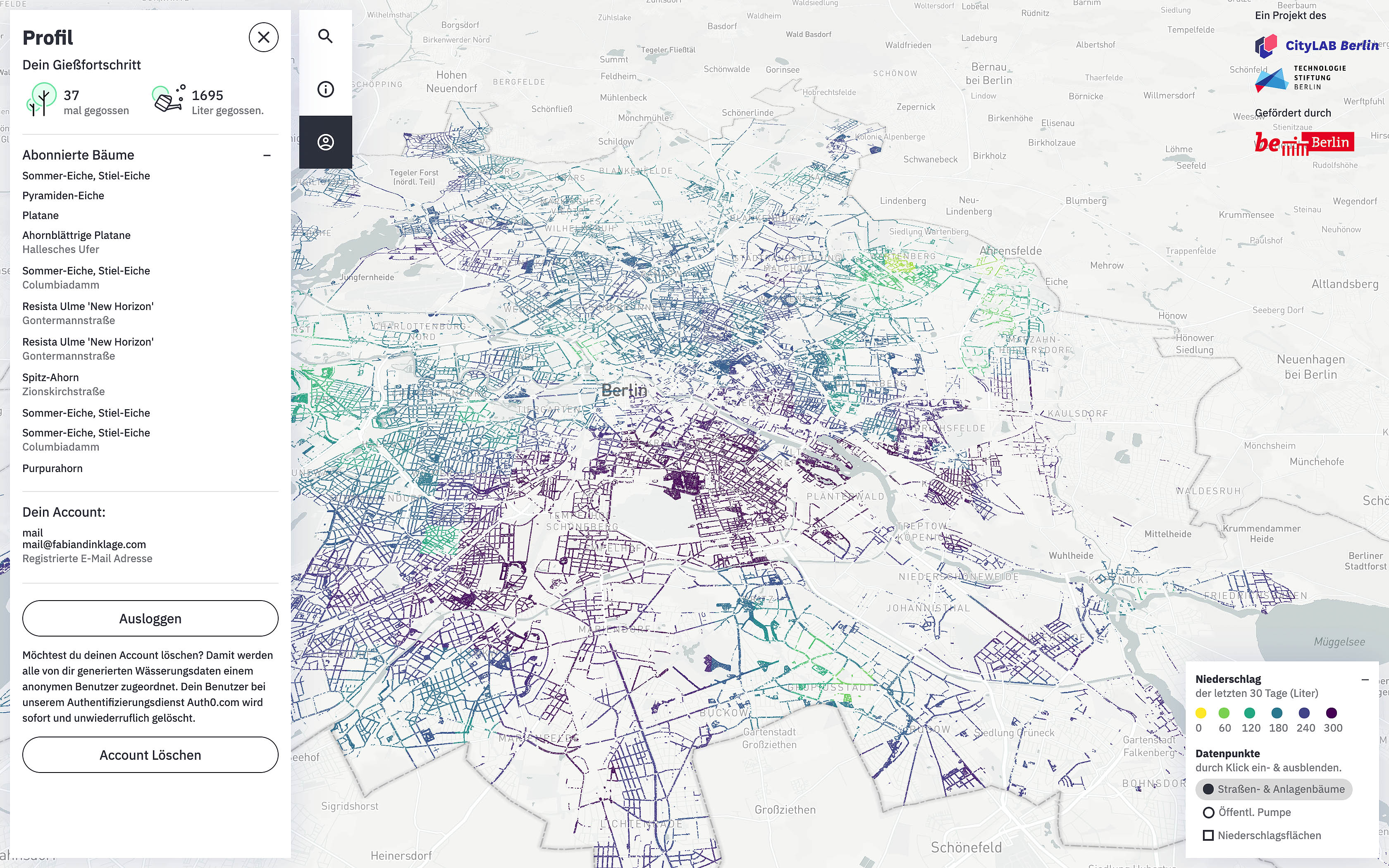Open the info circle sidebar icon
The image size is (1389, 868).
(x=325, y=89)
